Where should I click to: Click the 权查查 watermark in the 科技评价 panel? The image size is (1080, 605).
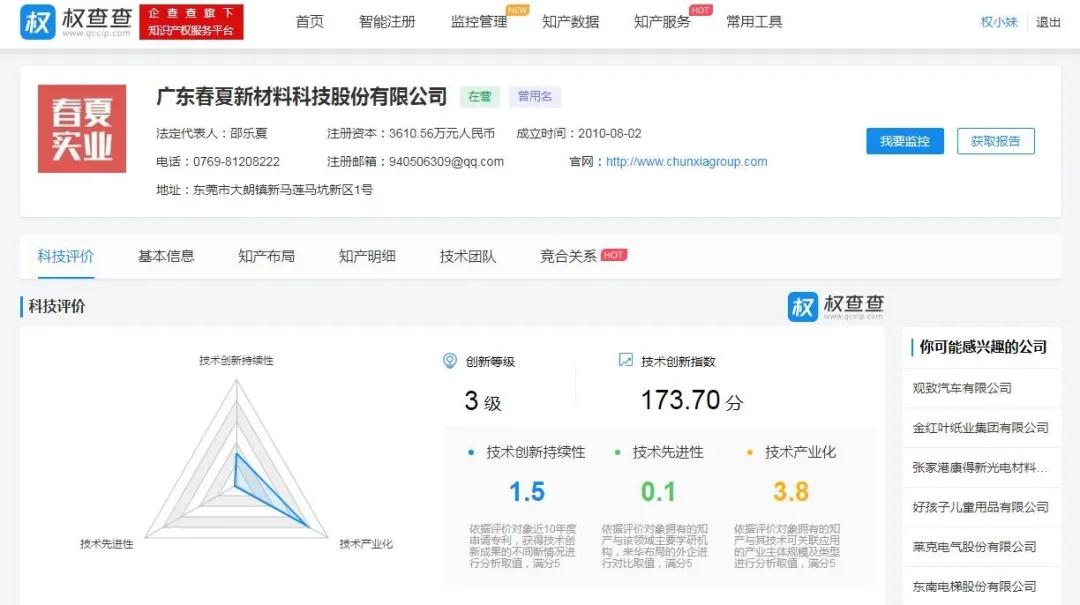(x=835, y=305)
